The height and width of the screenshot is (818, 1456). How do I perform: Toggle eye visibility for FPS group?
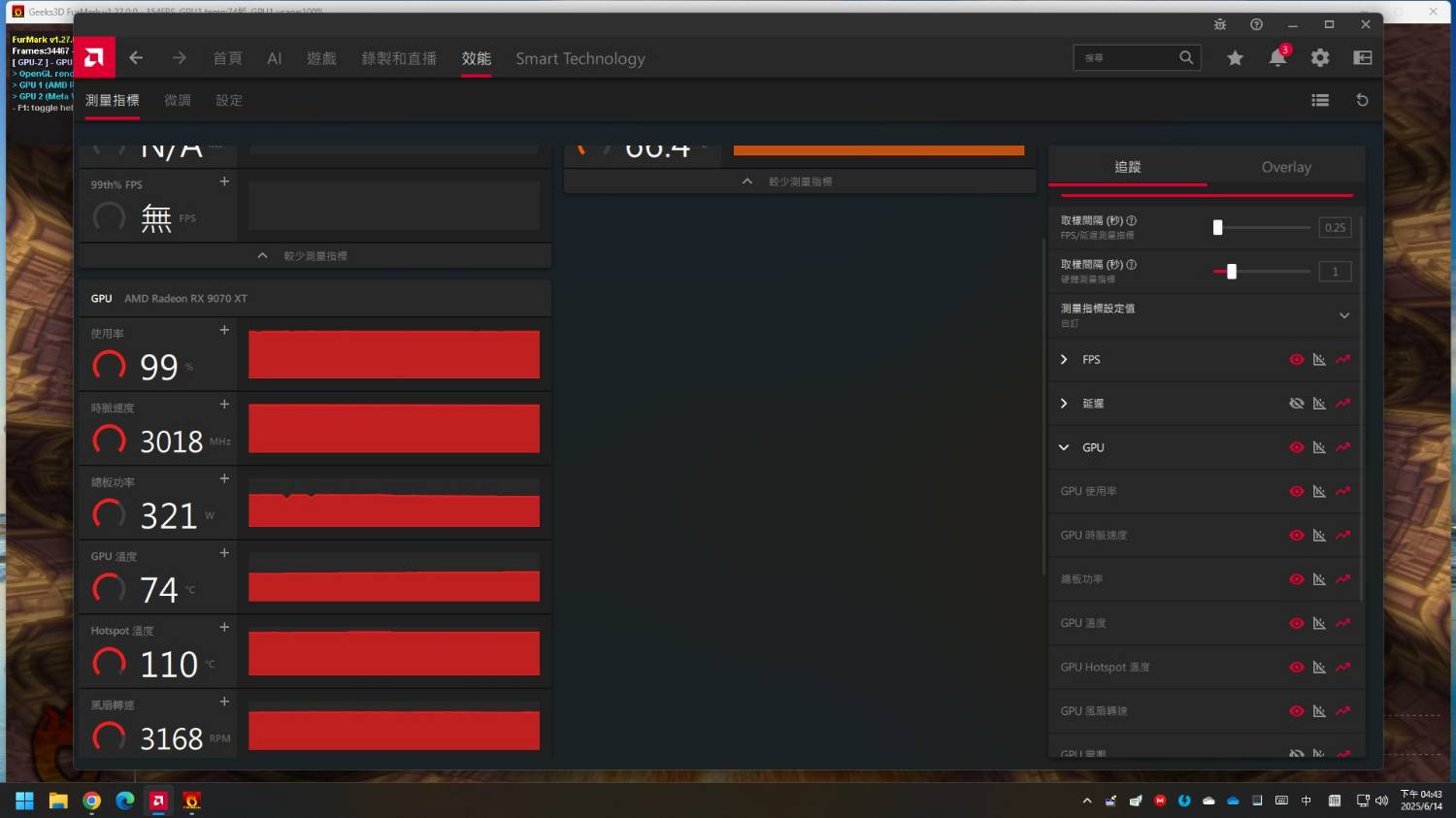click(1296, 359)
